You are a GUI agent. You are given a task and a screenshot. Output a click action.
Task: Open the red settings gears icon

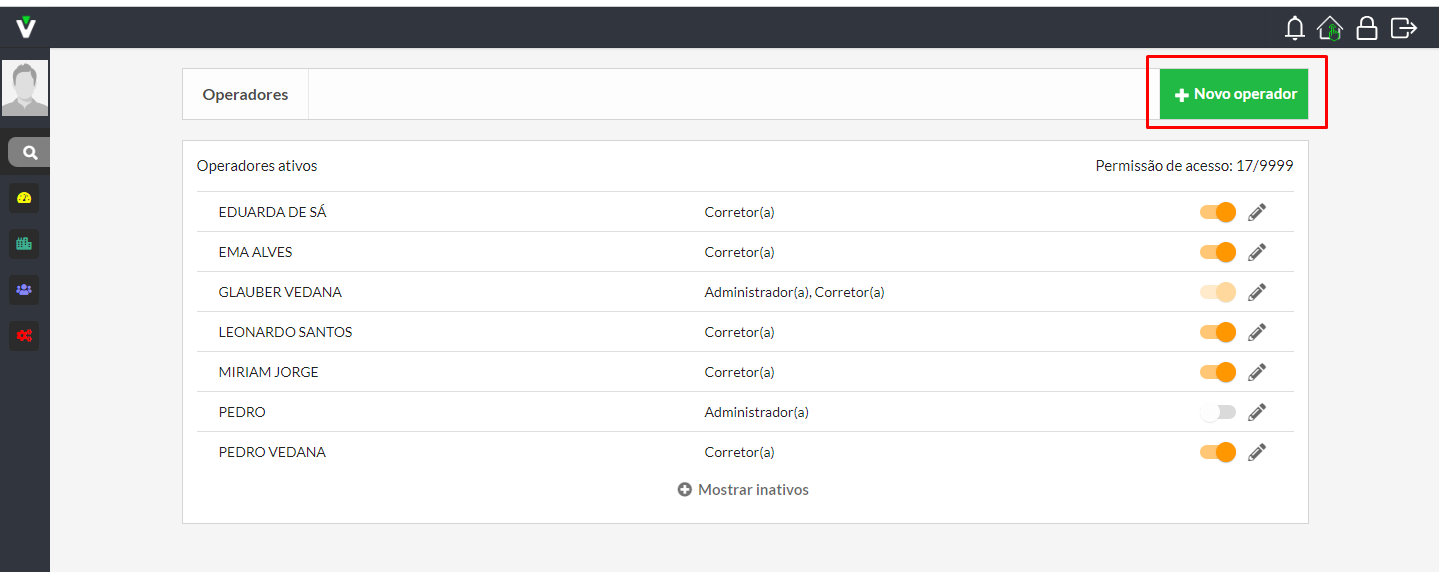[x=25, y=336]
